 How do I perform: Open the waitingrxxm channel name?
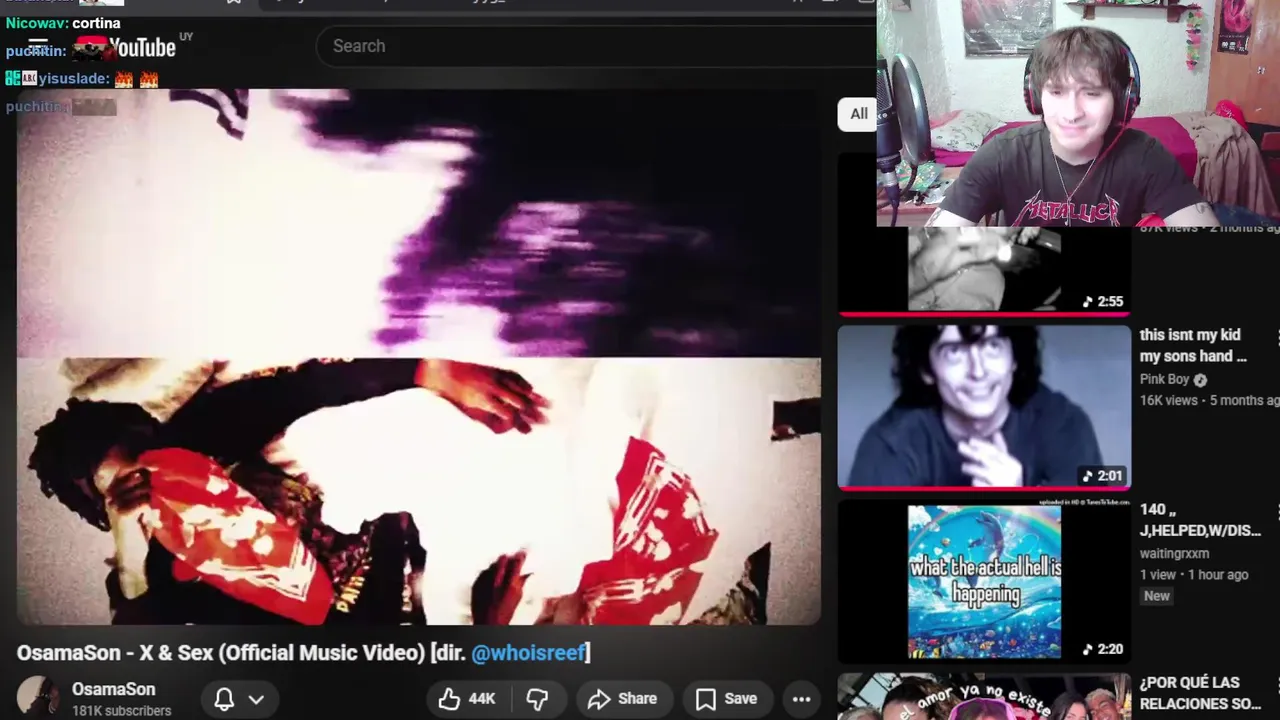pyautogui.click(x=1174, y=553)
